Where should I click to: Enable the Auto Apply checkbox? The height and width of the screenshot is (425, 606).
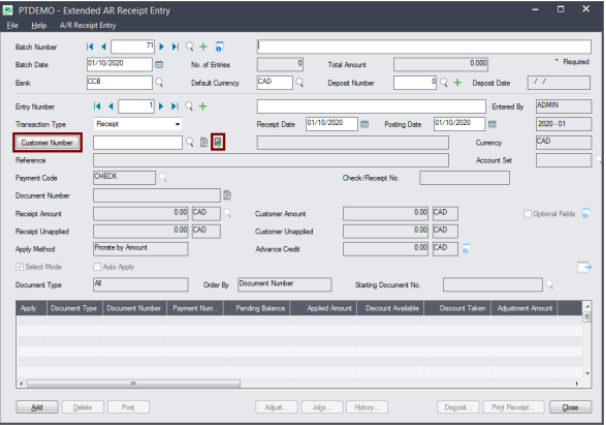click(x=97, y=267)
